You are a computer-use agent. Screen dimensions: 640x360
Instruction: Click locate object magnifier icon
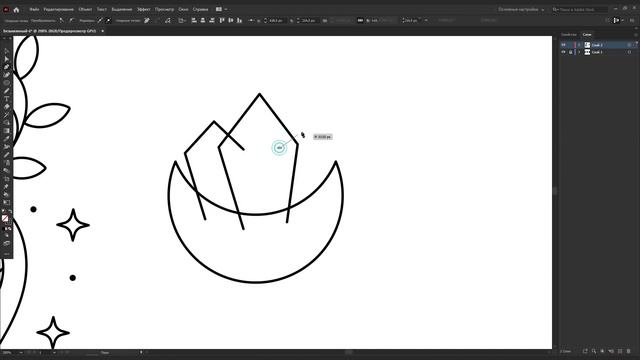click(x=594, y=351)
